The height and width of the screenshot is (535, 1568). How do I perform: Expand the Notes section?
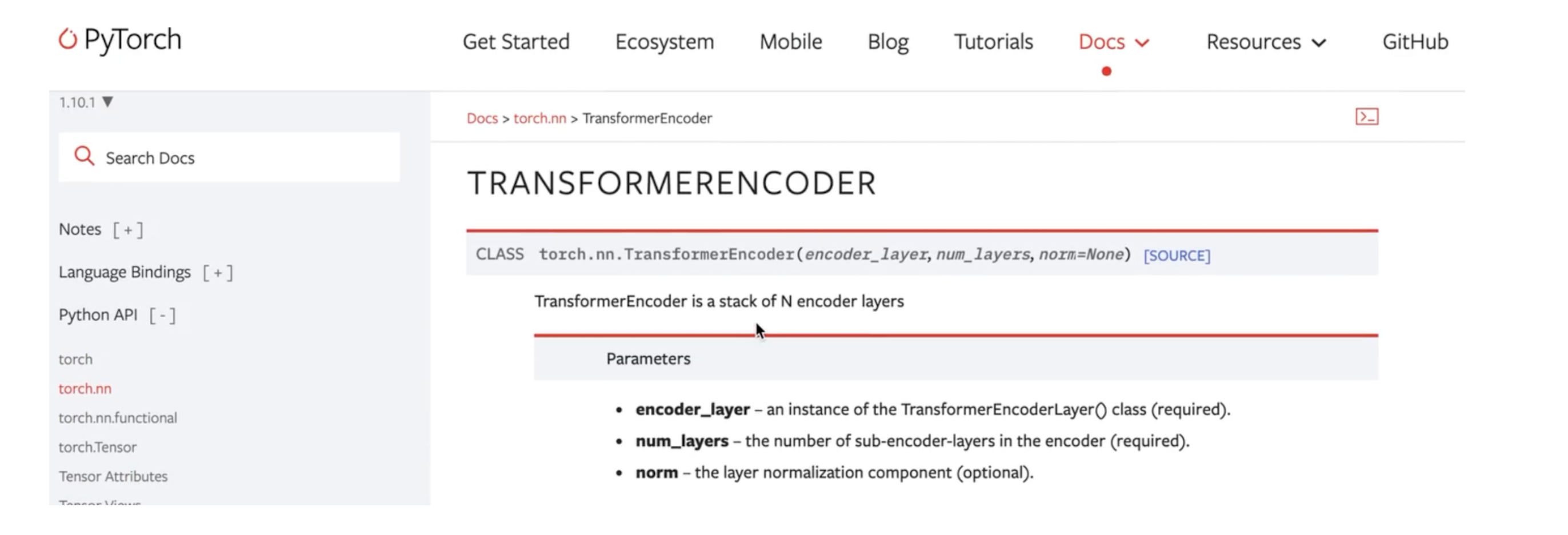click(x=128, y=230)
